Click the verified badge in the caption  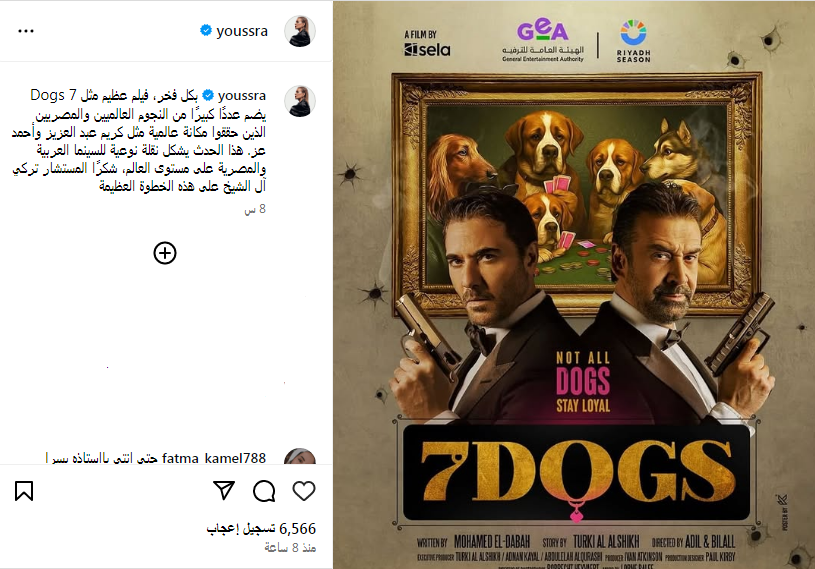click(x=208, y=96)
